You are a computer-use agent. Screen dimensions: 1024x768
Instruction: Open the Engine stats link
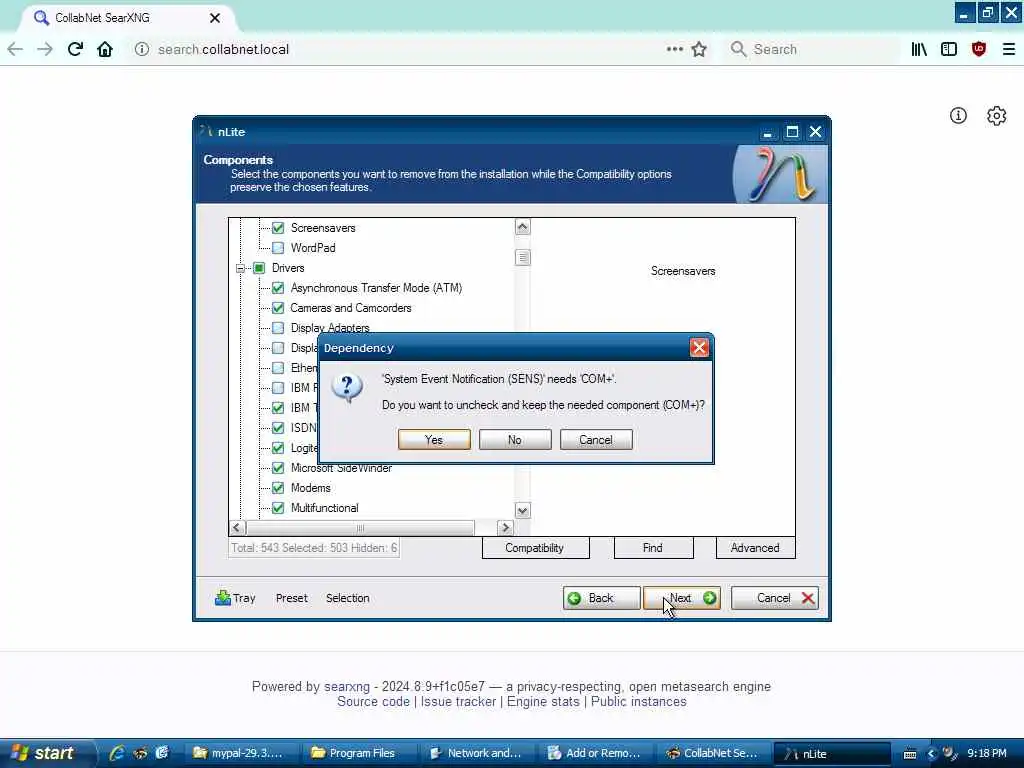(543, 701)
